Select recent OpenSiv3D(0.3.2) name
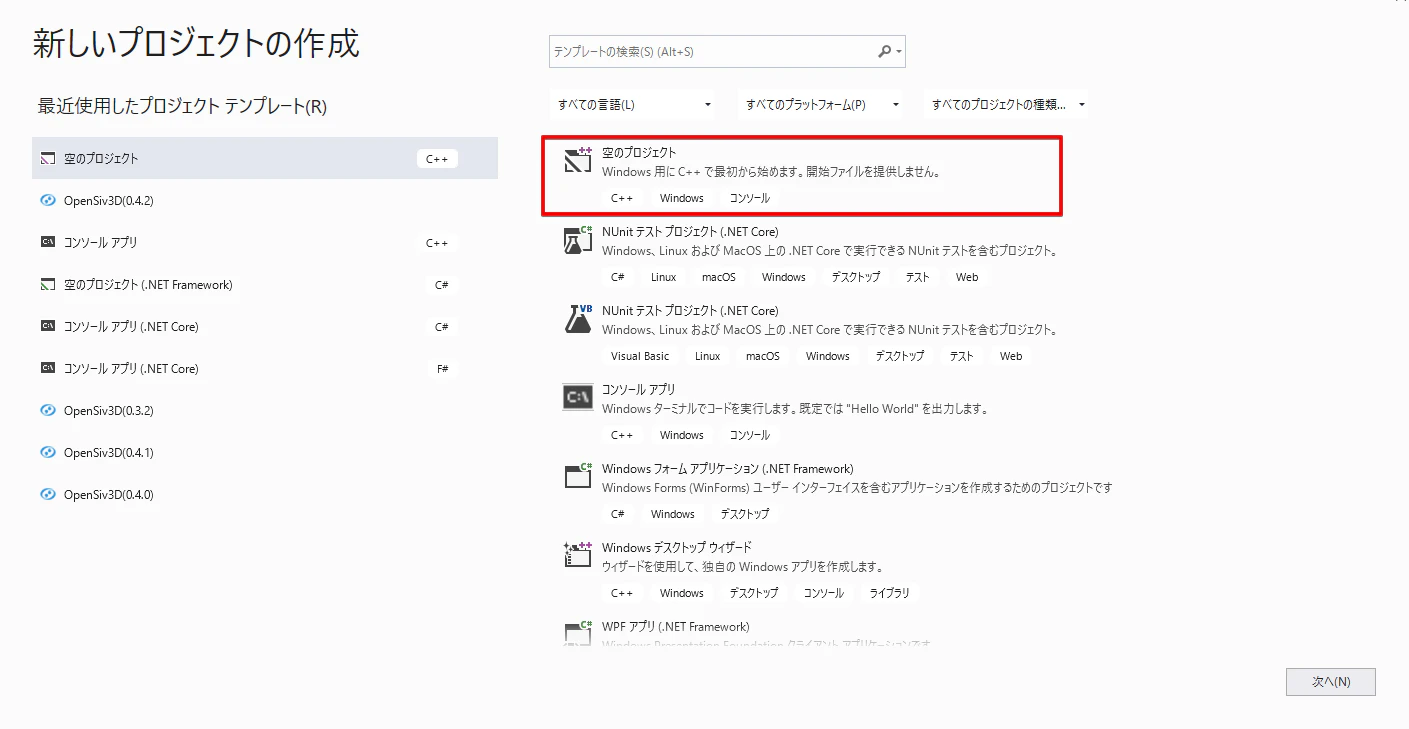This screenshot has width=1409, height=729. pos(109,411)
